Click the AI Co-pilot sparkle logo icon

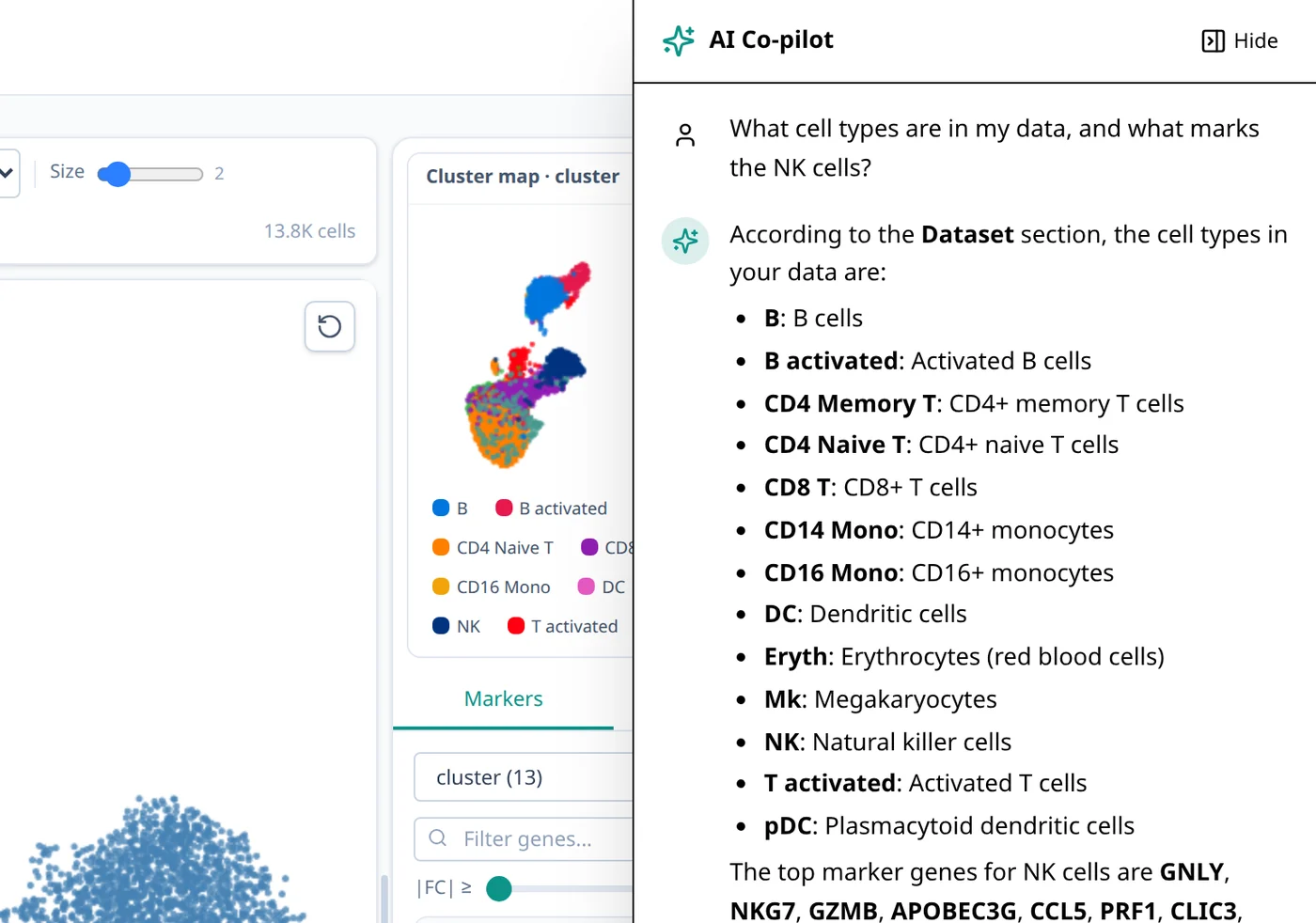coord(679,40)
